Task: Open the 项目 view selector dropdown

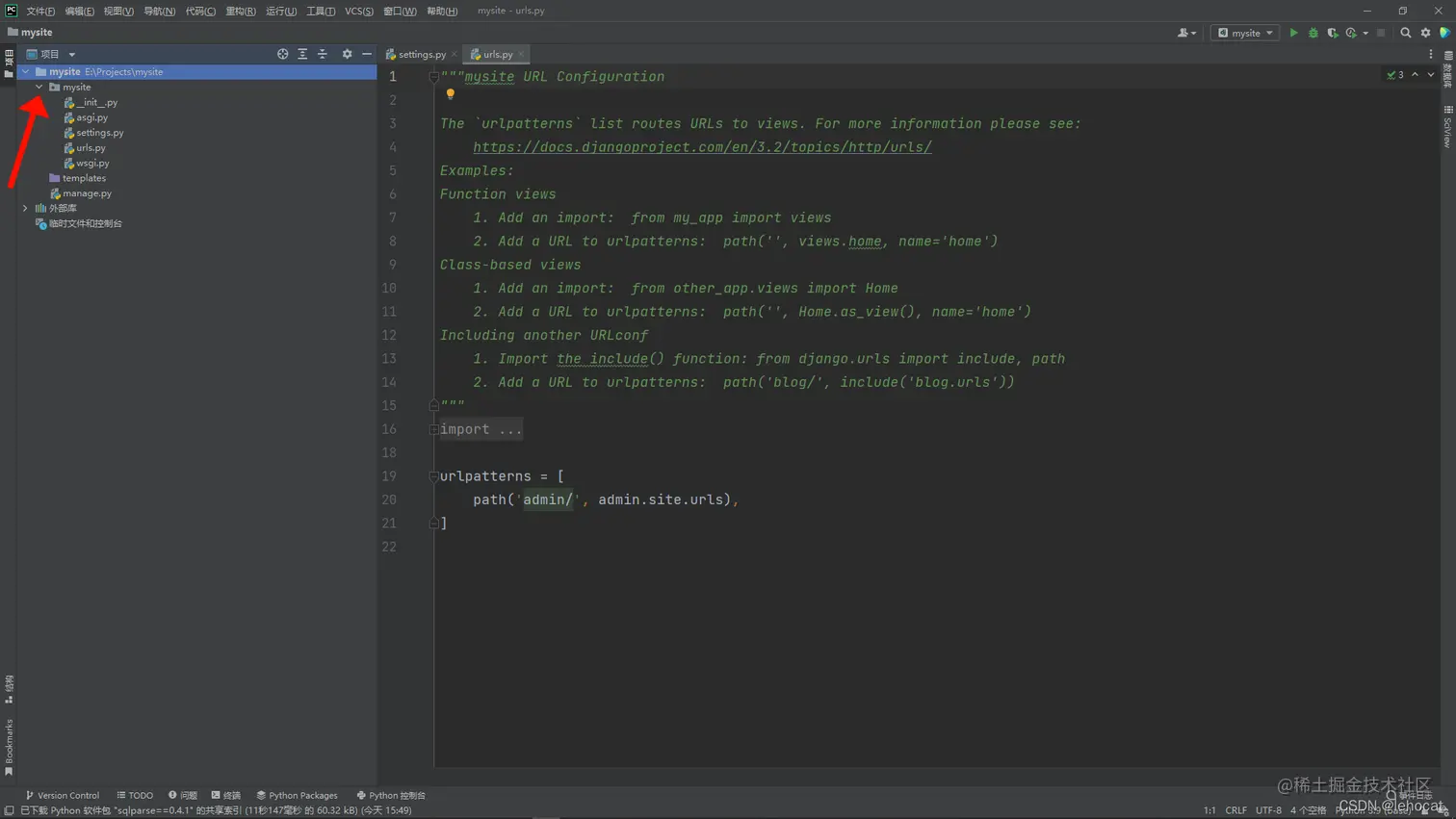Action: (x=51, y=54)
